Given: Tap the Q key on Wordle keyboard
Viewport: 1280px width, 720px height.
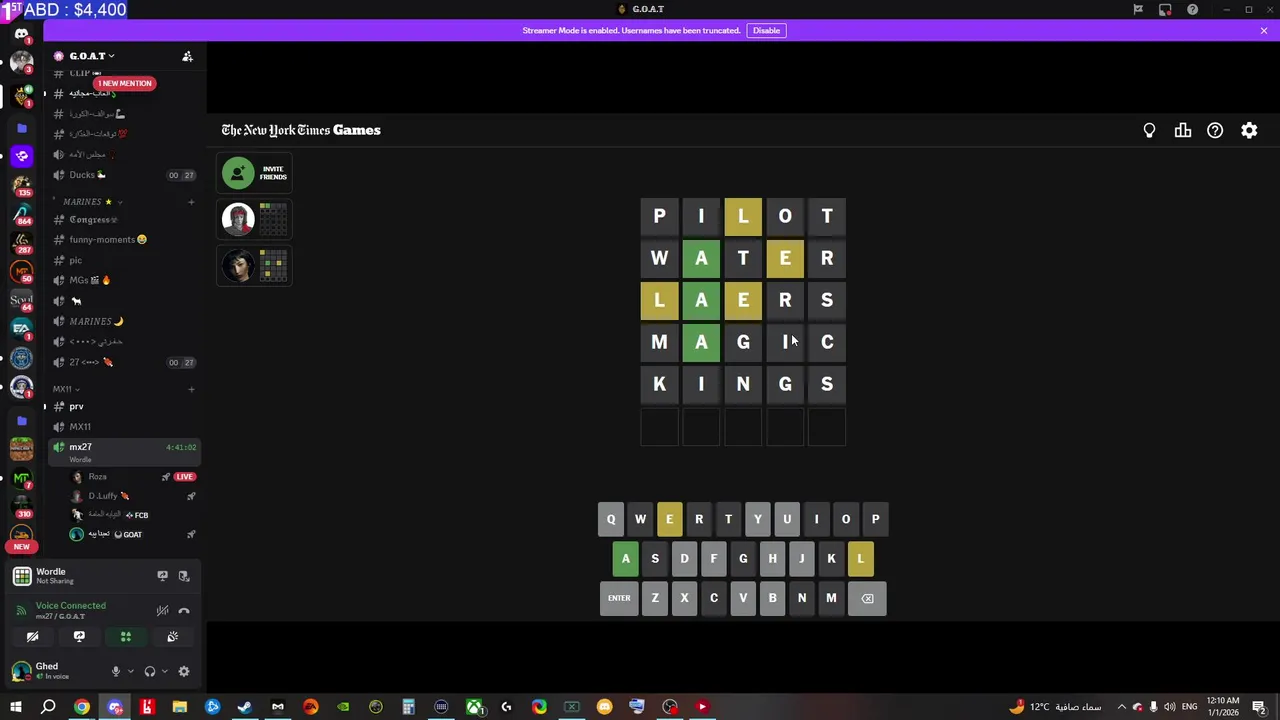Looking at the screenshot, I should pos(611,519).
